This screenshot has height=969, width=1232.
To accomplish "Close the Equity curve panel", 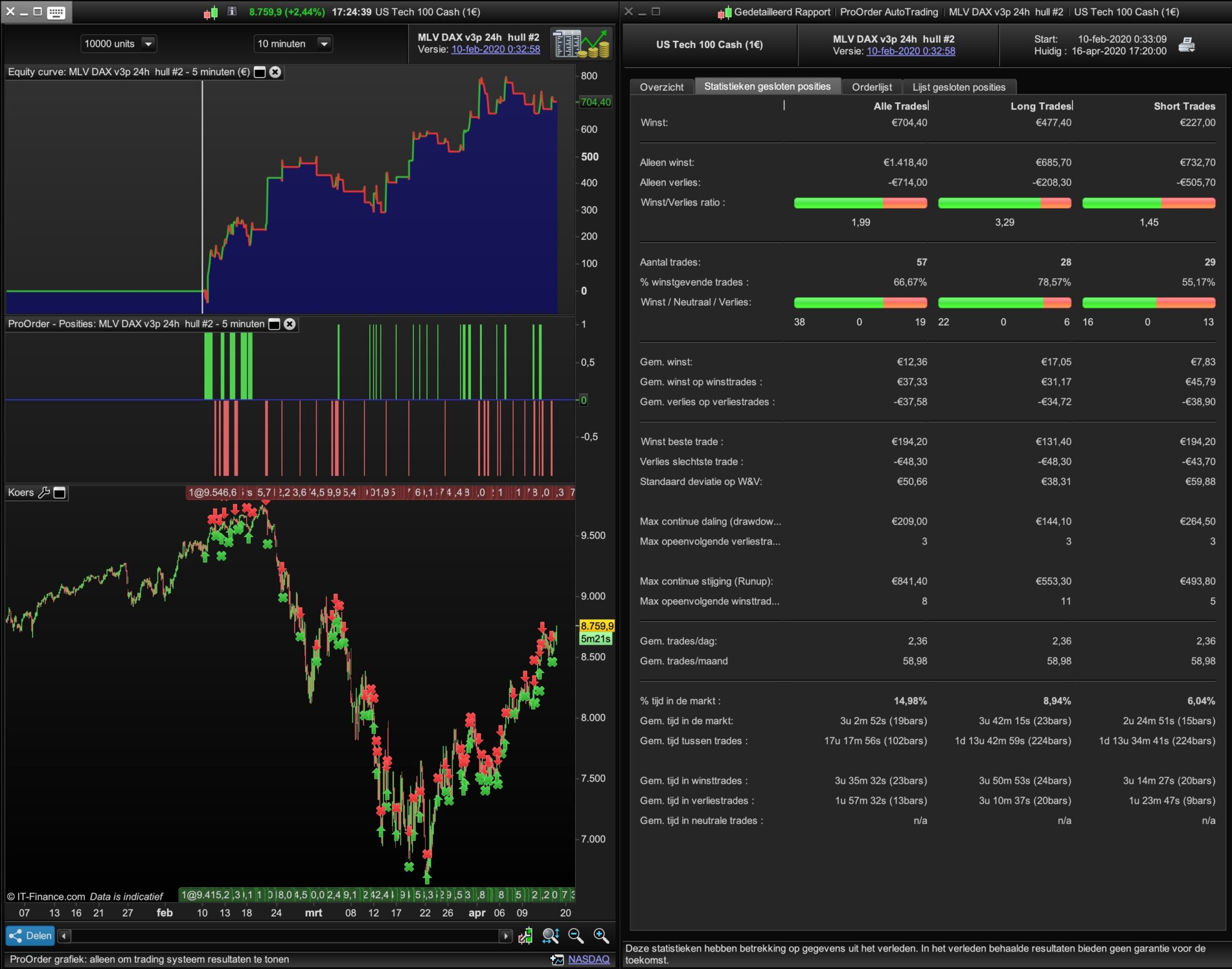I will click(x=276, y=72).
